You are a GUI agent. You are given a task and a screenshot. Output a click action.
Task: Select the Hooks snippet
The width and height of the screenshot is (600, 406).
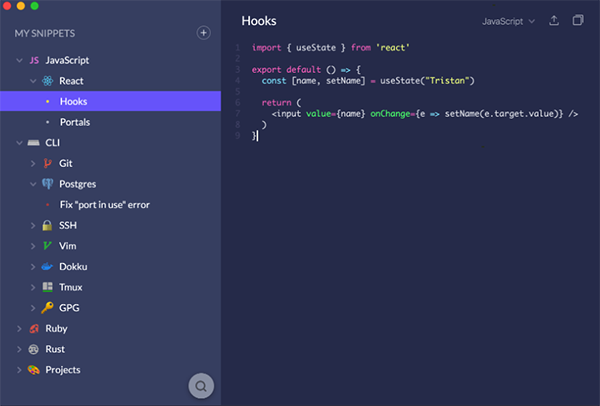(x=110, y=101)
